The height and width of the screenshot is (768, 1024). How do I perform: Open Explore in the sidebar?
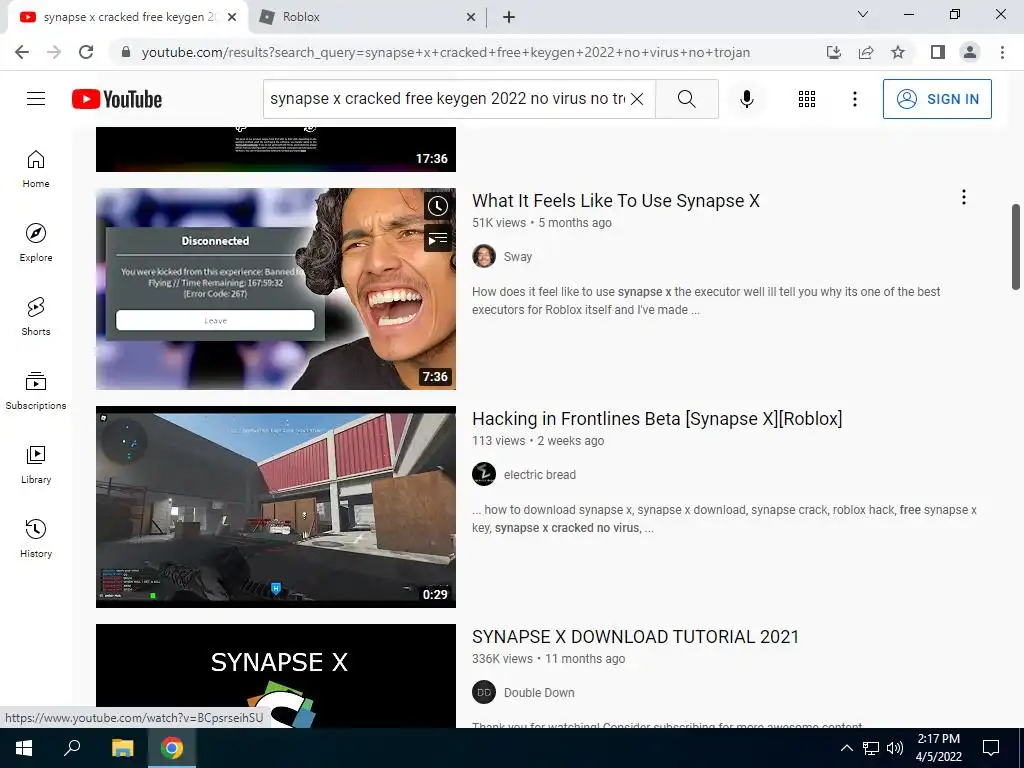tap(36, 243)
